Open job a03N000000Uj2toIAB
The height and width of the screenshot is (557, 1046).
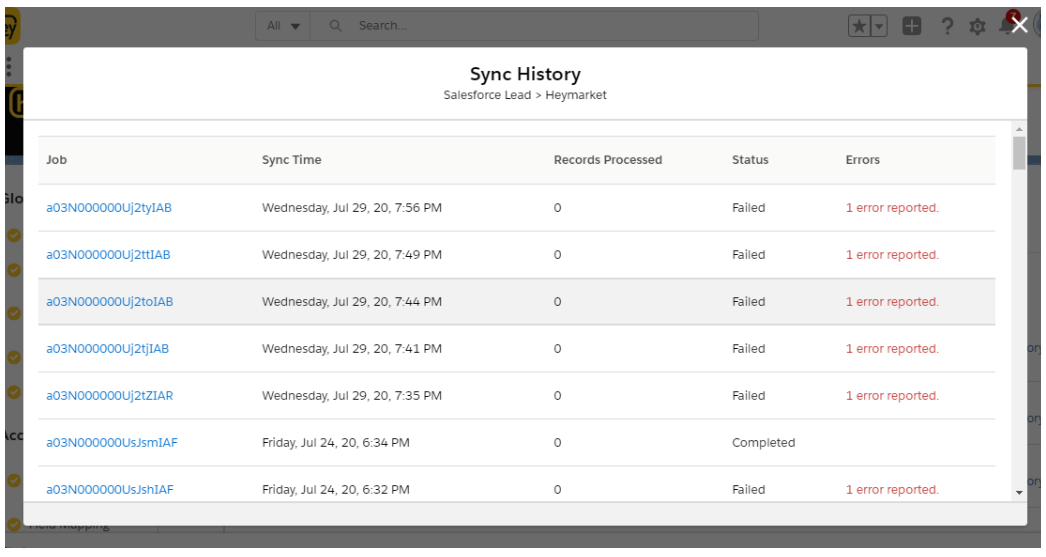109,302
